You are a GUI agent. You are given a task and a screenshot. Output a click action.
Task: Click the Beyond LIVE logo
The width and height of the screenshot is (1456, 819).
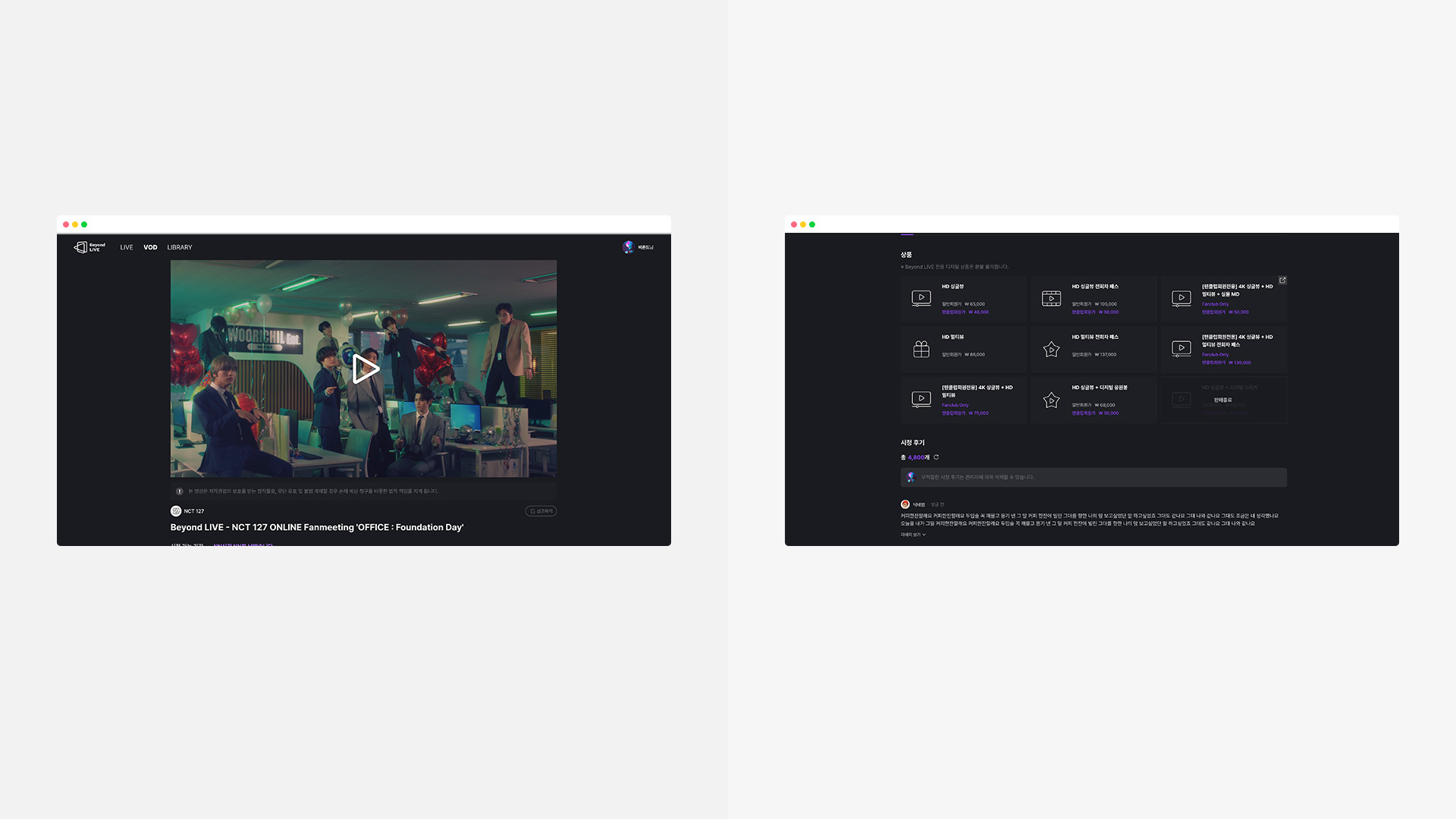(89, 247)
